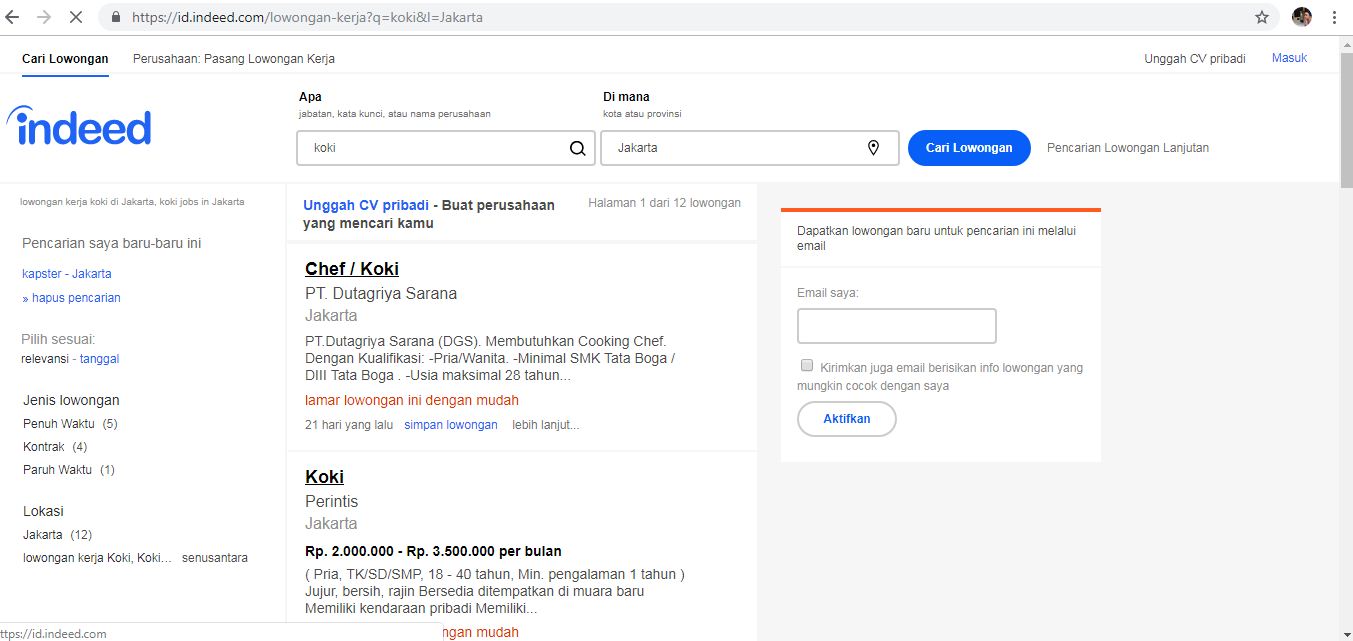1353x641 pixels.
Task: Click the browser back arrow
Action: click(x=13, y=17)
